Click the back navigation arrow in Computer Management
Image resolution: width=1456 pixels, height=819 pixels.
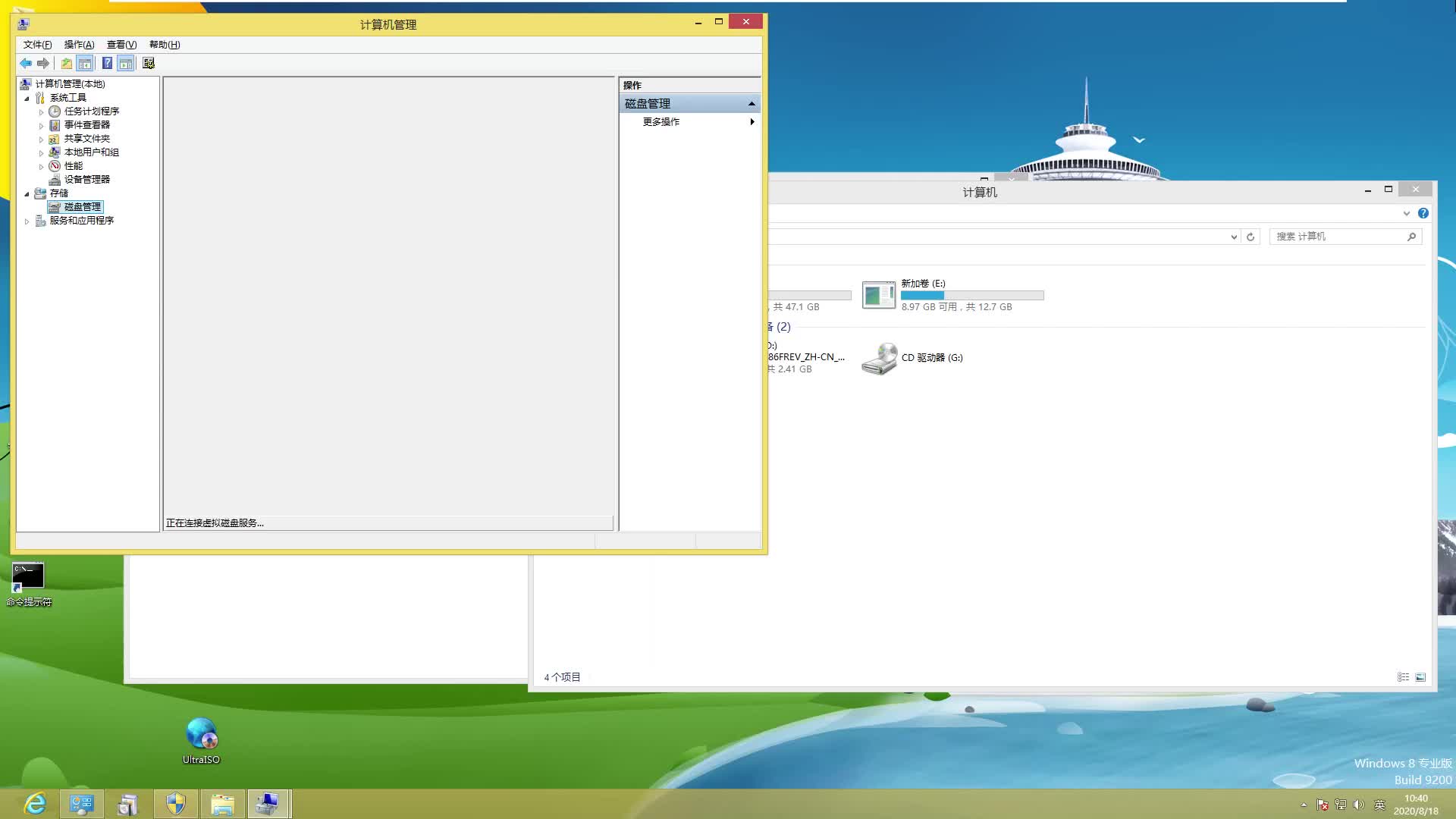pos(25,63)
